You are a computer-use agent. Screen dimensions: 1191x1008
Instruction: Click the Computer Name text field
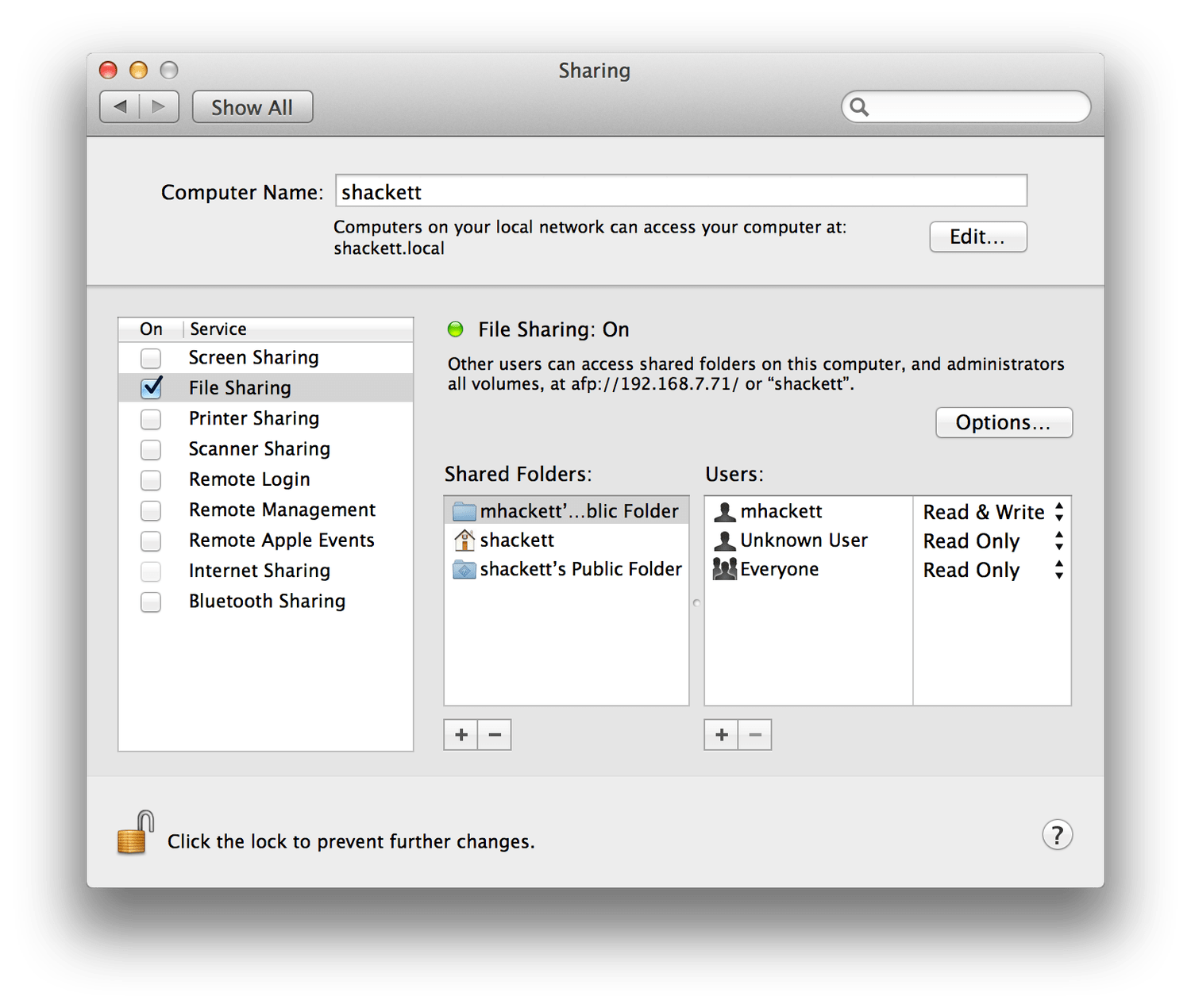681,191
